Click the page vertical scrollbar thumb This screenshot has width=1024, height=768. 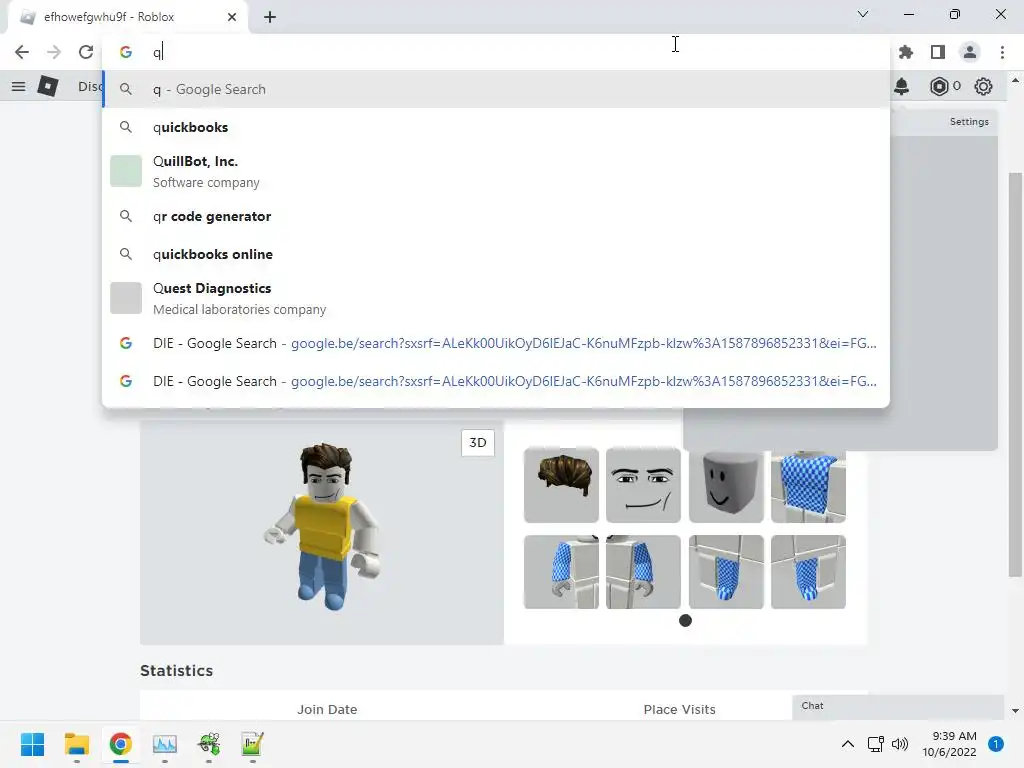click(x=1015, y=375)
